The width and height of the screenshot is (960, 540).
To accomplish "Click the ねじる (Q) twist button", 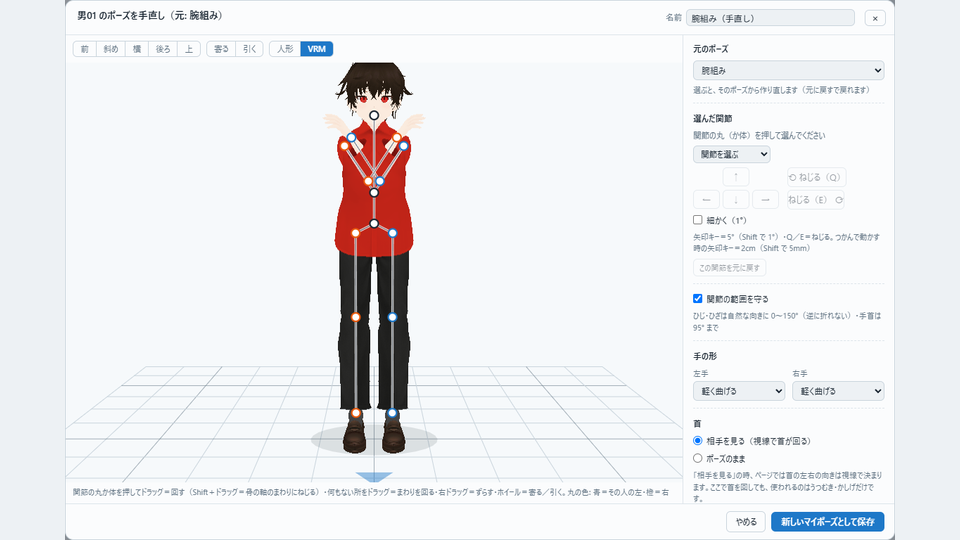I will tap(816, 177).
